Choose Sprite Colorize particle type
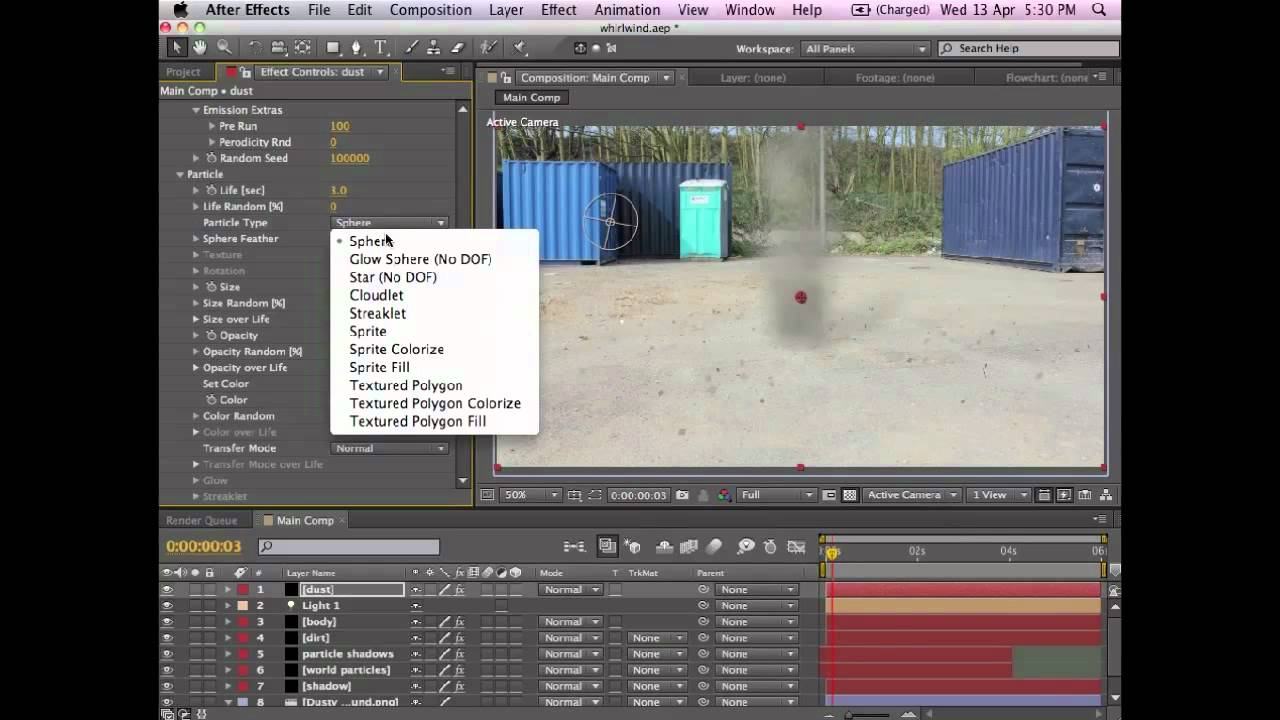 pos(397,349)
